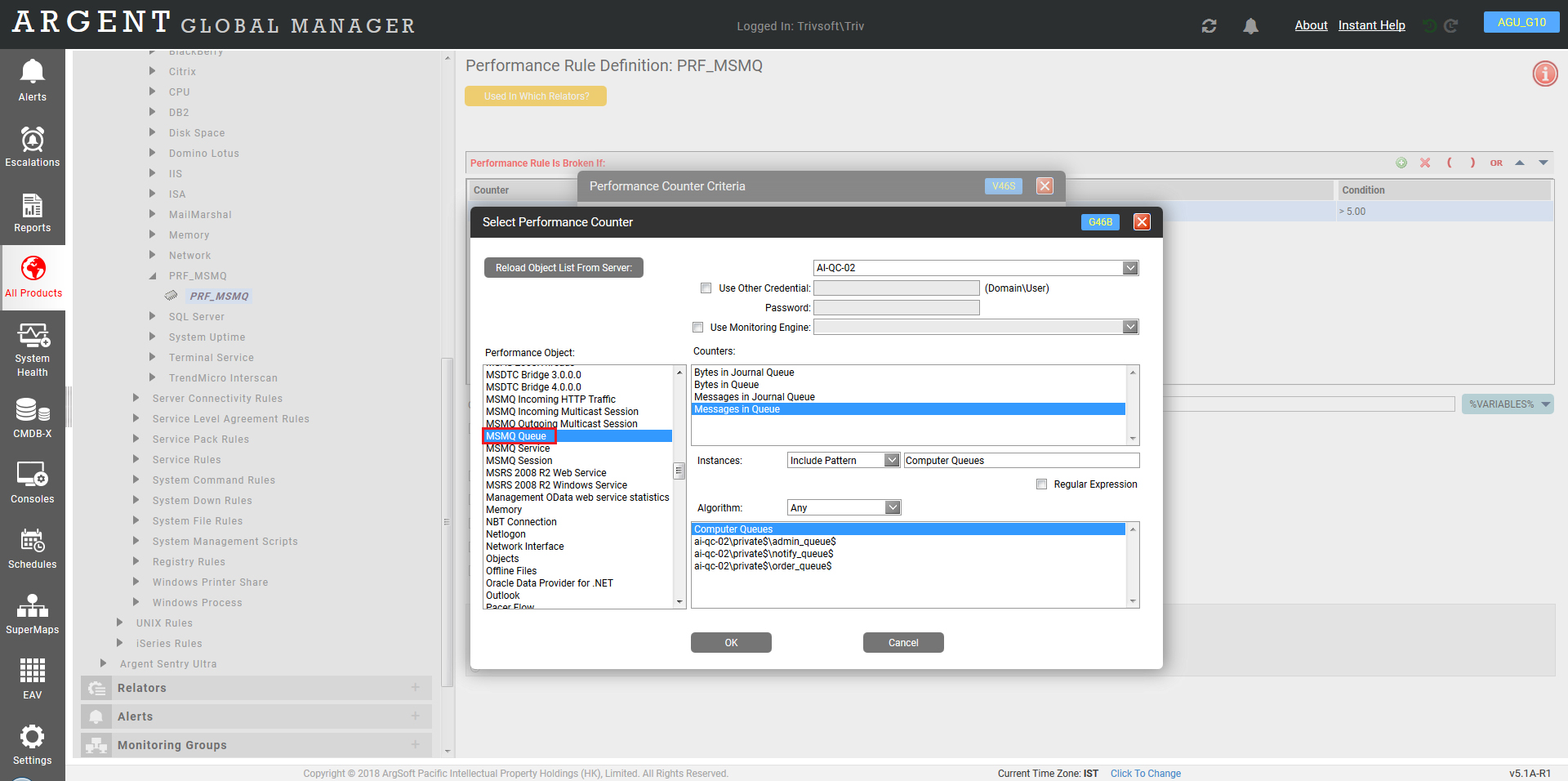This screenshot has width=1568, height=781.
Task: Open SuperMaps from the sidebar
Action: 32,614
